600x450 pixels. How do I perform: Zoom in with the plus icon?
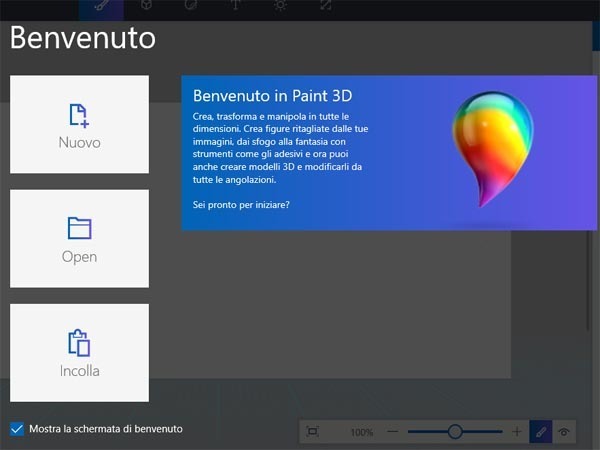click(517, 432)
